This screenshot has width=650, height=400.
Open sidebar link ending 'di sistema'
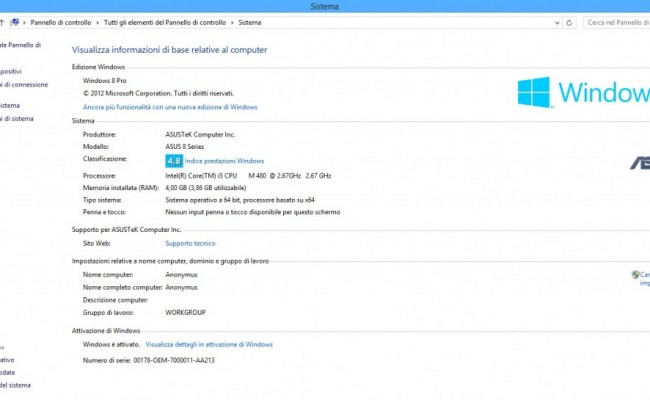coord(17,119)
